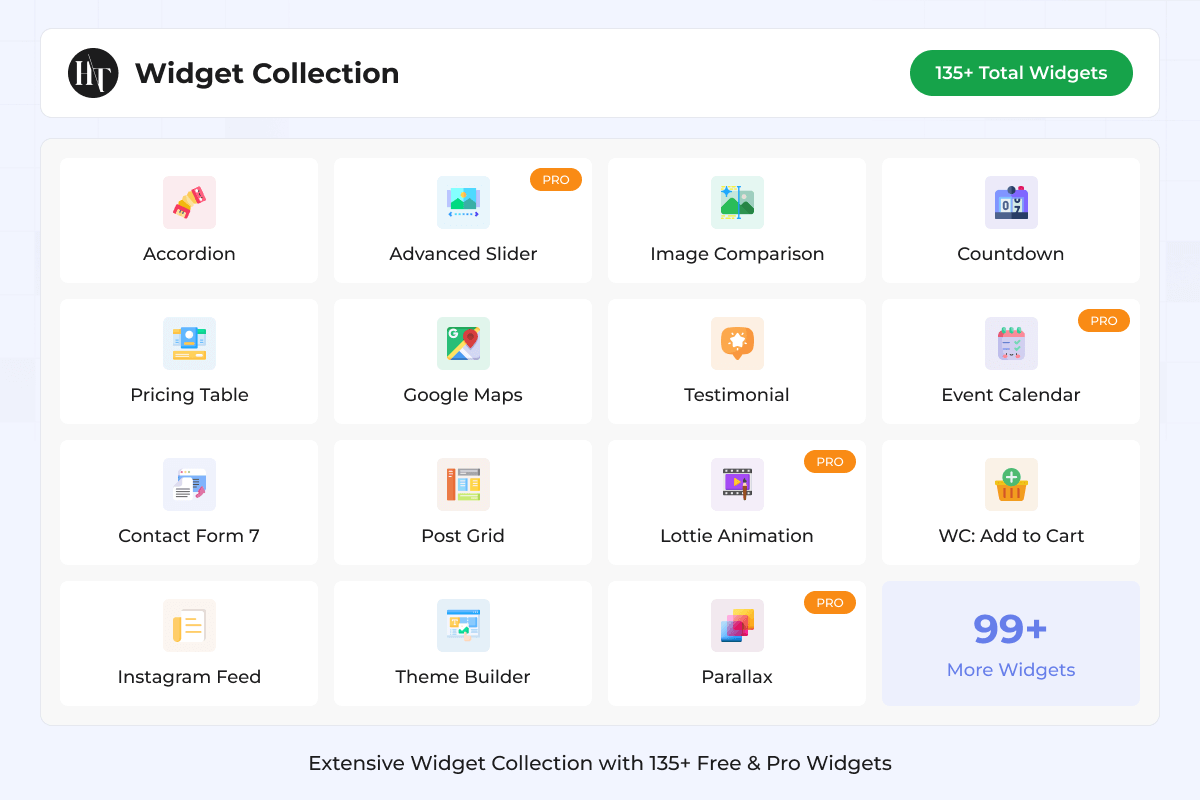Click the Event Calendar label

tap(1011, 395)
